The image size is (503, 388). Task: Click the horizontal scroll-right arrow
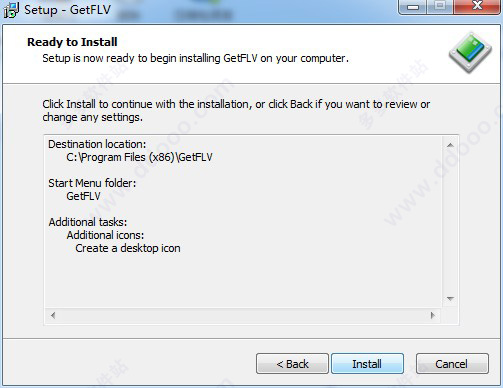pyautogui.click(x=433, y=315)
